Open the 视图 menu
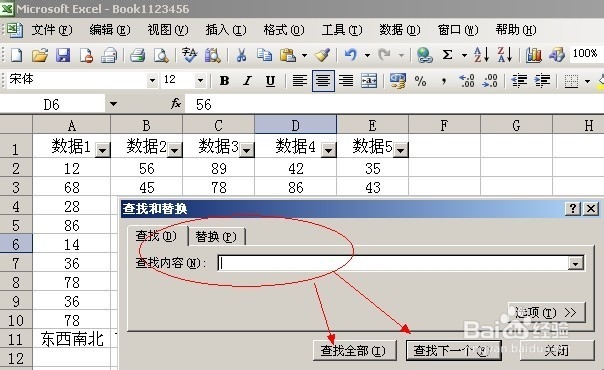Image resolution: width=604 pixels, height=370 pixels. coord(168,30)
